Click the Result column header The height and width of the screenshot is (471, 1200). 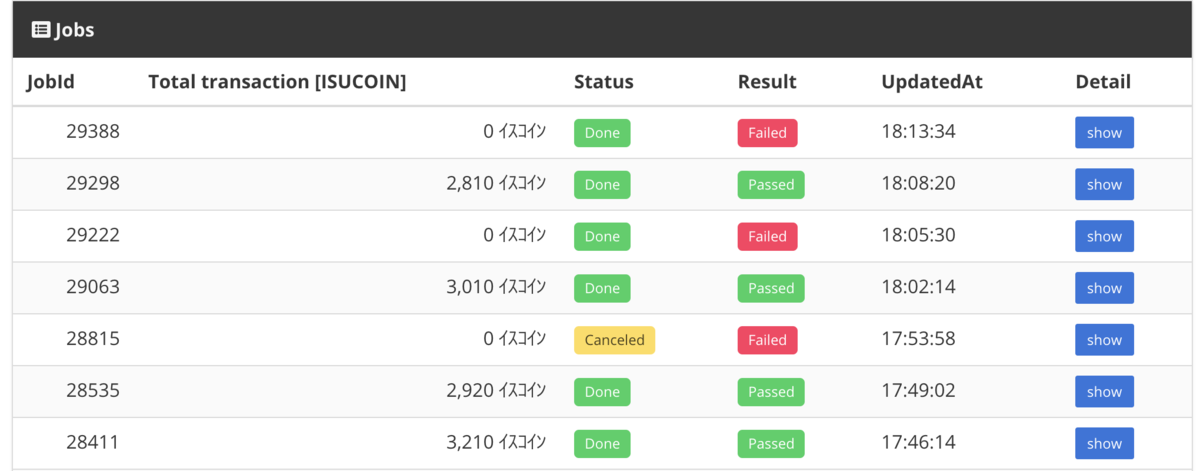pos(767,82)
